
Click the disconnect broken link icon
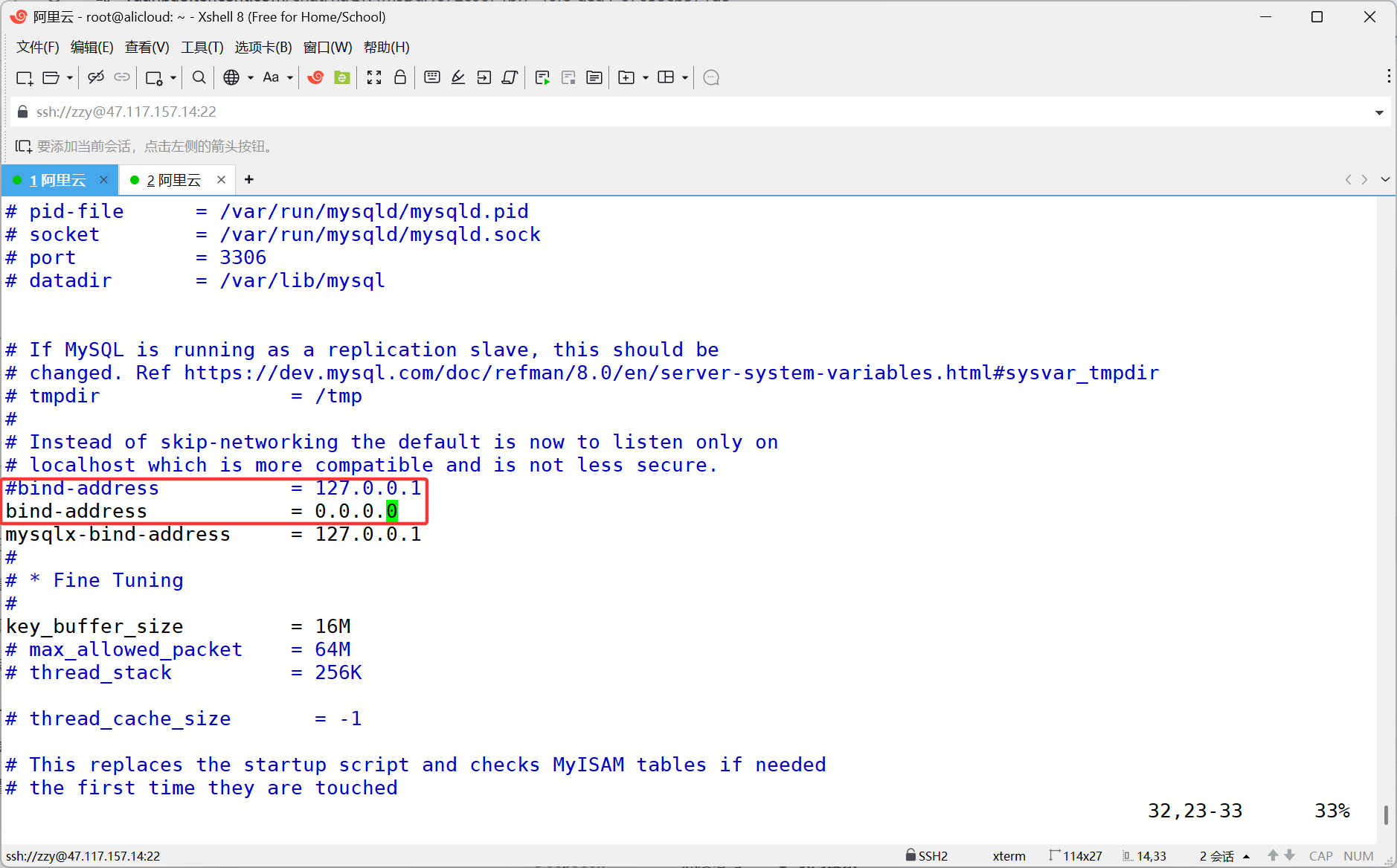click(x=96, y=77)
